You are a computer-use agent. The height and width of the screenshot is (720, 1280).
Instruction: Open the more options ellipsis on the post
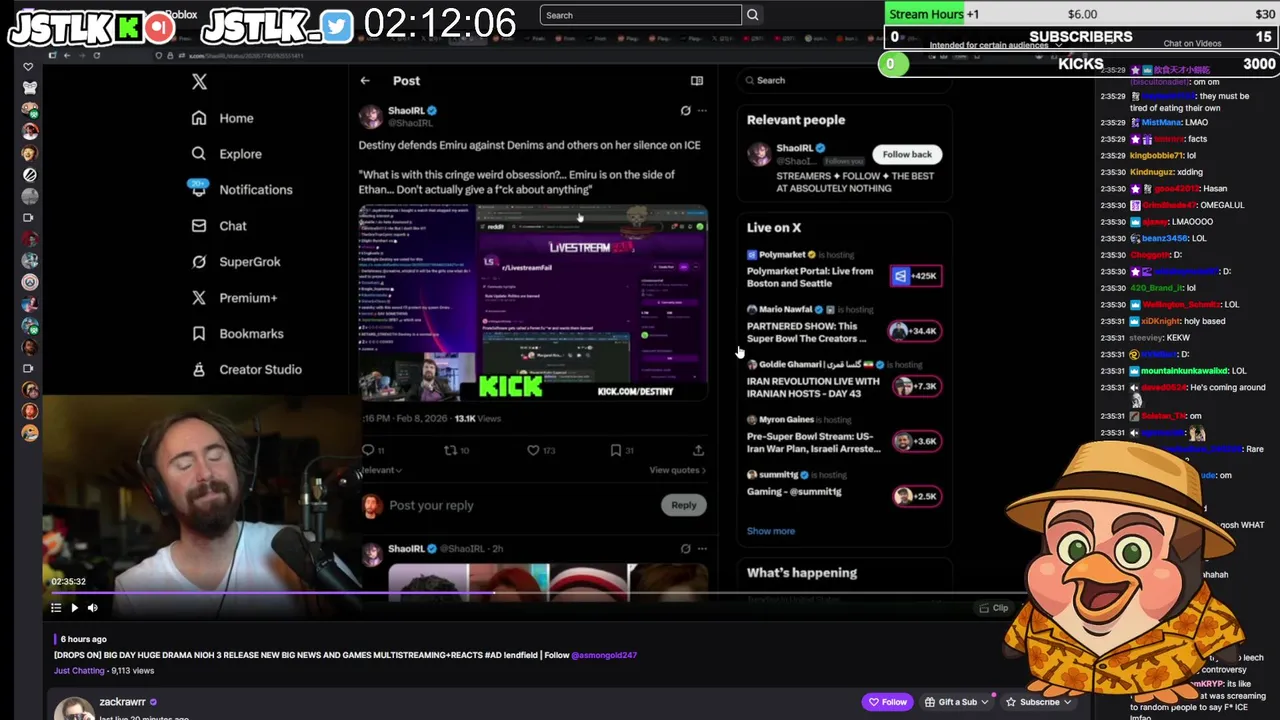click(x=702, y=111)
